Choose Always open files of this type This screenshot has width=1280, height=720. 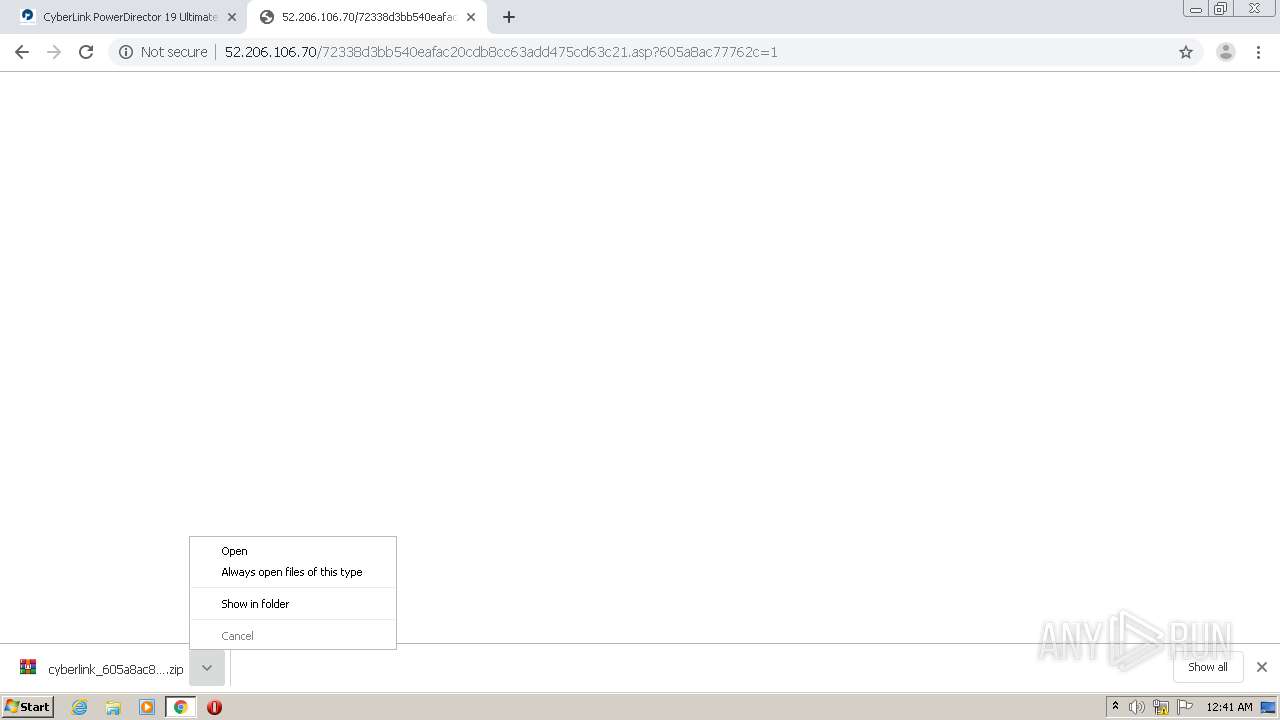293,572
